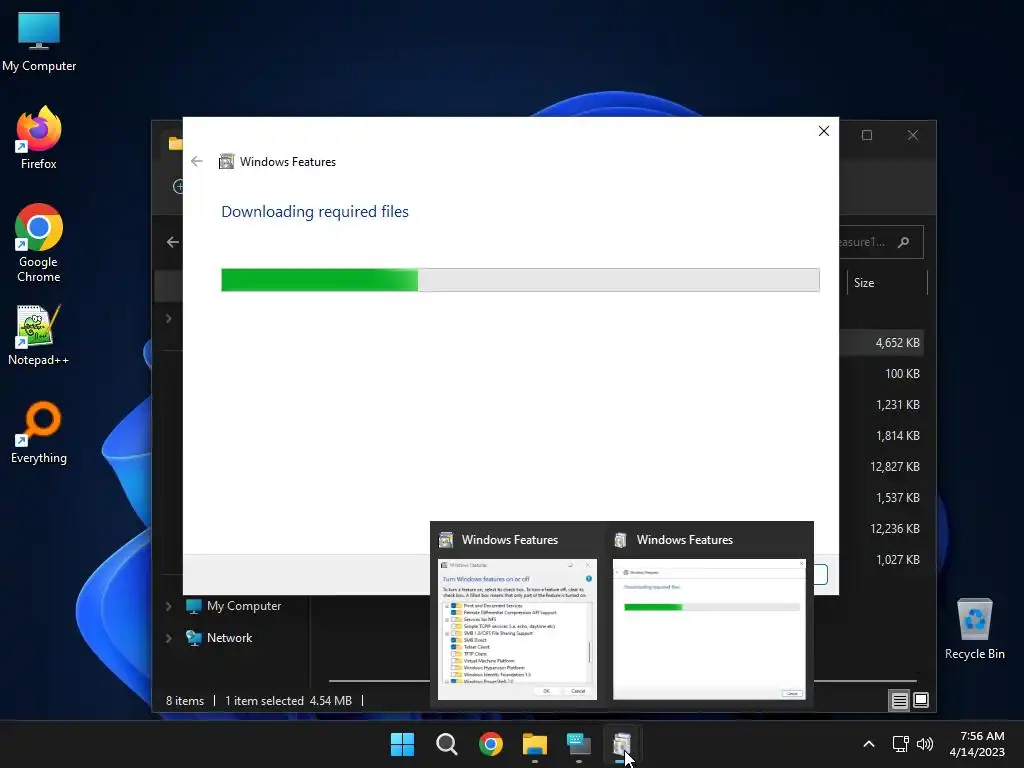Sort by the Size column header
The width and height of the screenshot is (1024, 768).
tap(886, 283)
